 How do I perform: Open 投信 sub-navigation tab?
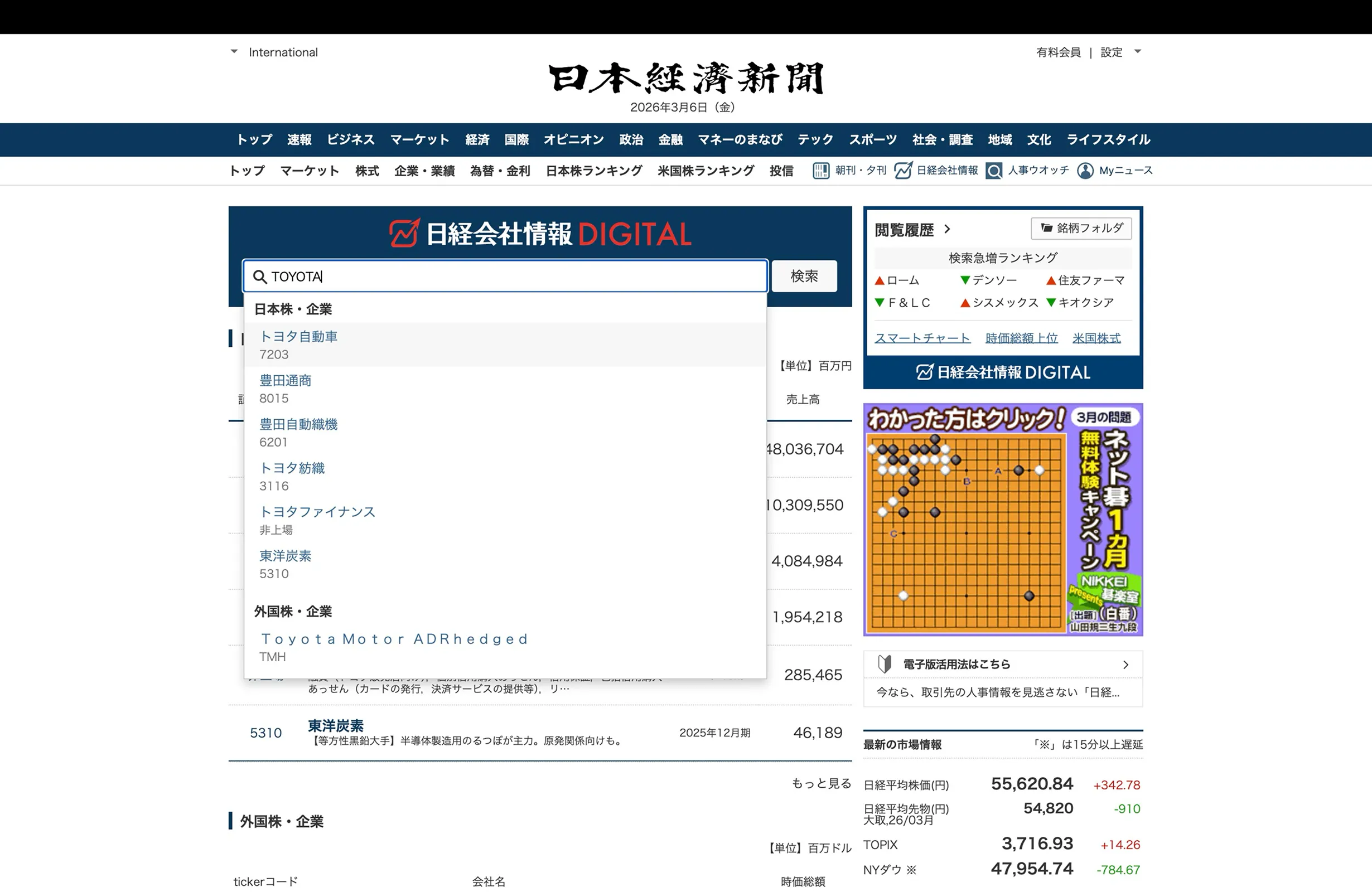(x=781, y=171)
